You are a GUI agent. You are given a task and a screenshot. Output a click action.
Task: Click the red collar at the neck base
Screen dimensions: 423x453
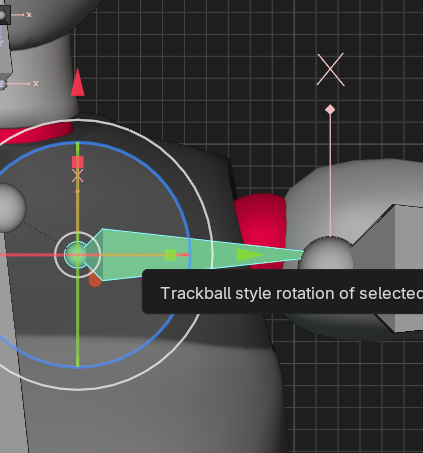(x=37, y=133)
